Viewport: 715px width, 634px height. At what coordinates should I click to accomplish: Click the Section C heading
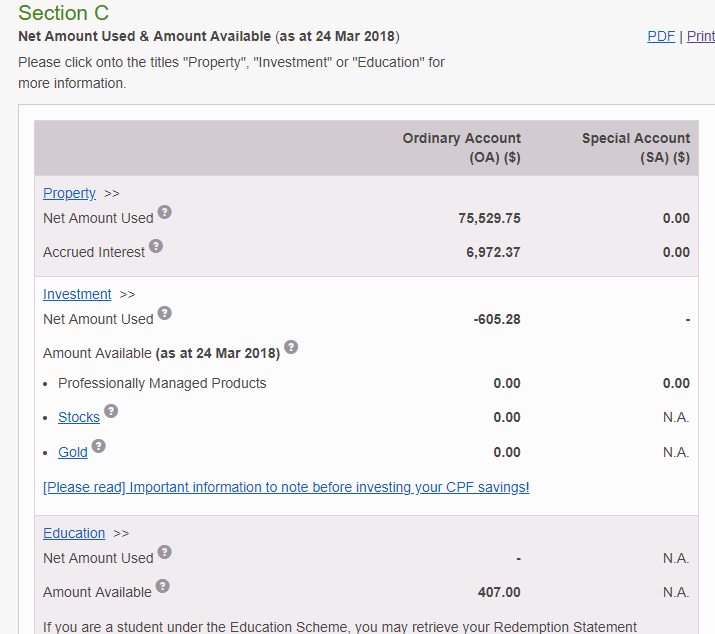[x=63, y=13]
